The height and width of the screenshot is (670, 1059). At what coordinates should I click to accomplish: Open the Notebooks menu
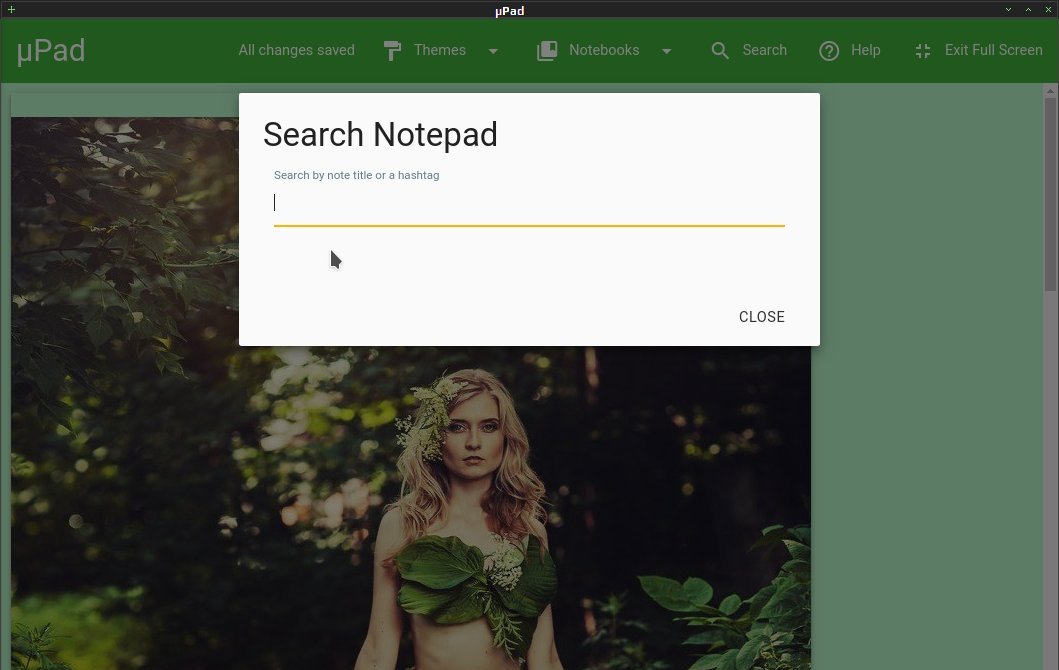pos(604,50)
